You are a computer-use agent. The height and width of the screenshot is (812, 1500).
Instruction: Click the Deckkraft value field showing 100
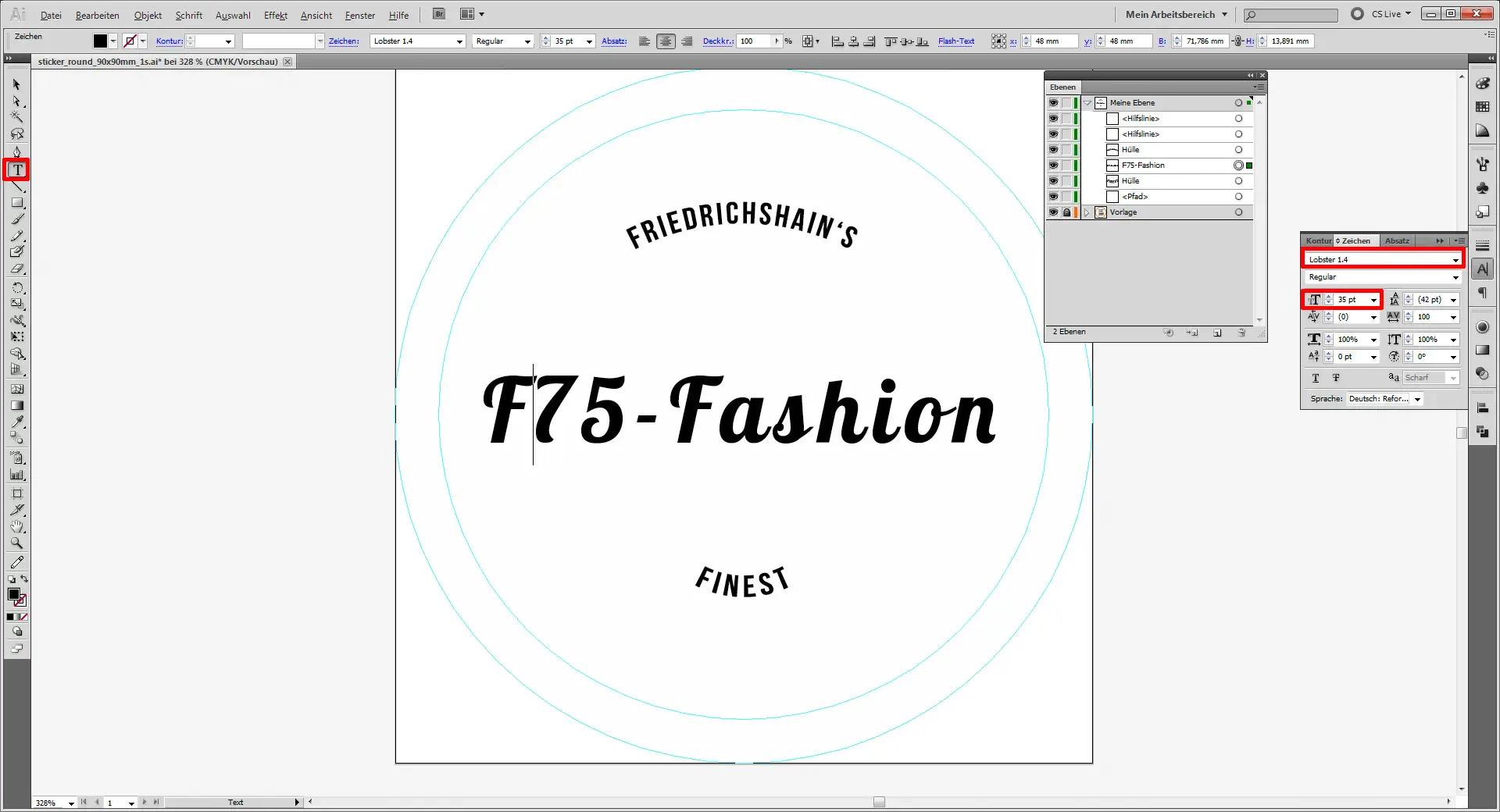pos(753,41)
